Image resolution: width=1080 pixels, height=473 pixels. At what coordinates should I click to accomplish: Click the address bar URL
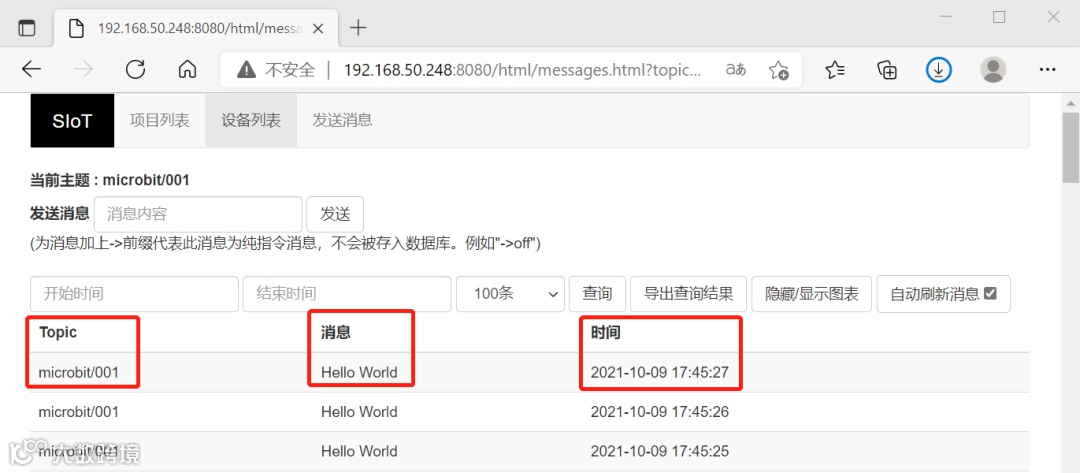point(523,70)
